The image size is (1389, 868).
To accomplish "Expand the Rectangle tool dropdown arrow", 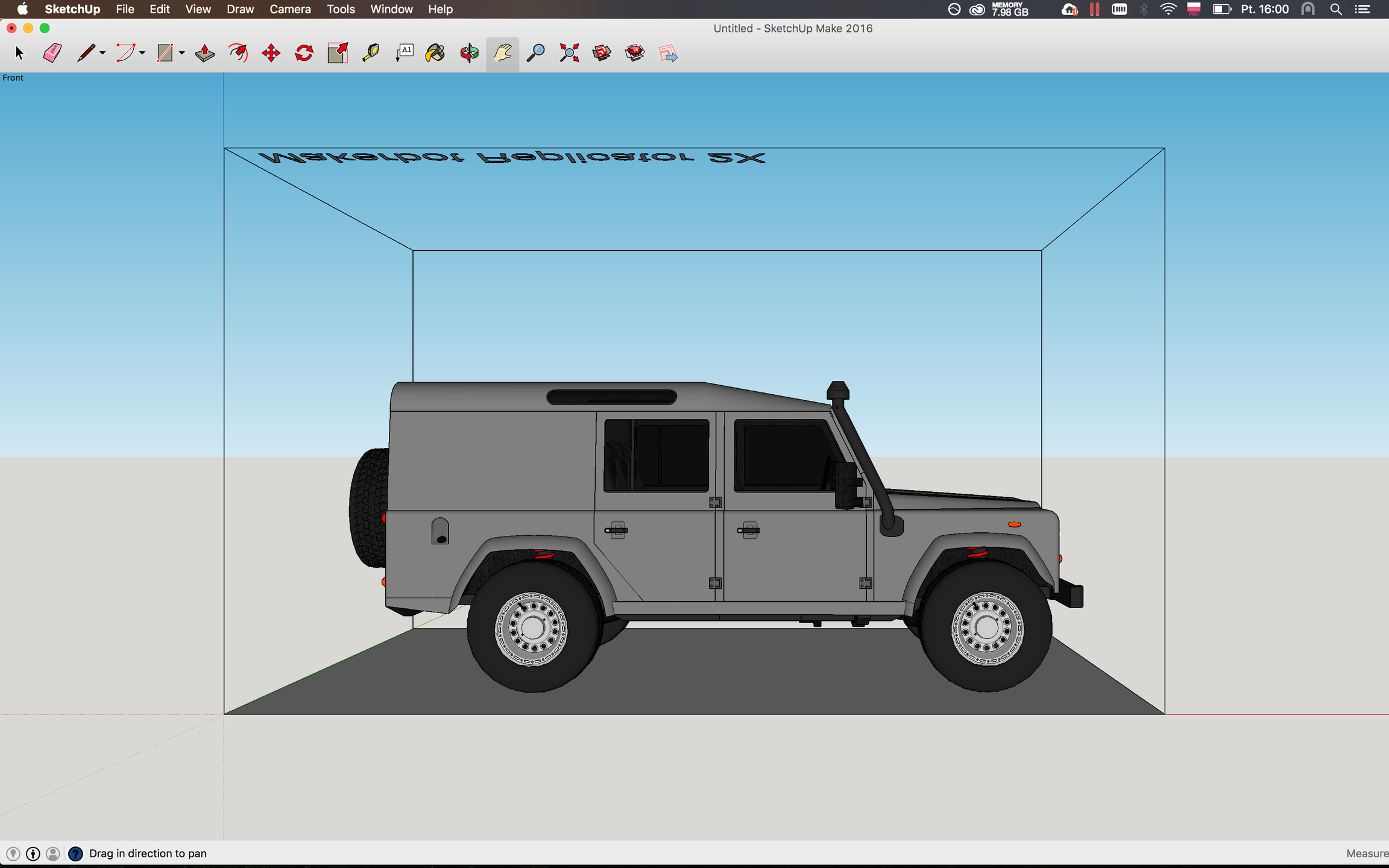I will tap(181, 54).
